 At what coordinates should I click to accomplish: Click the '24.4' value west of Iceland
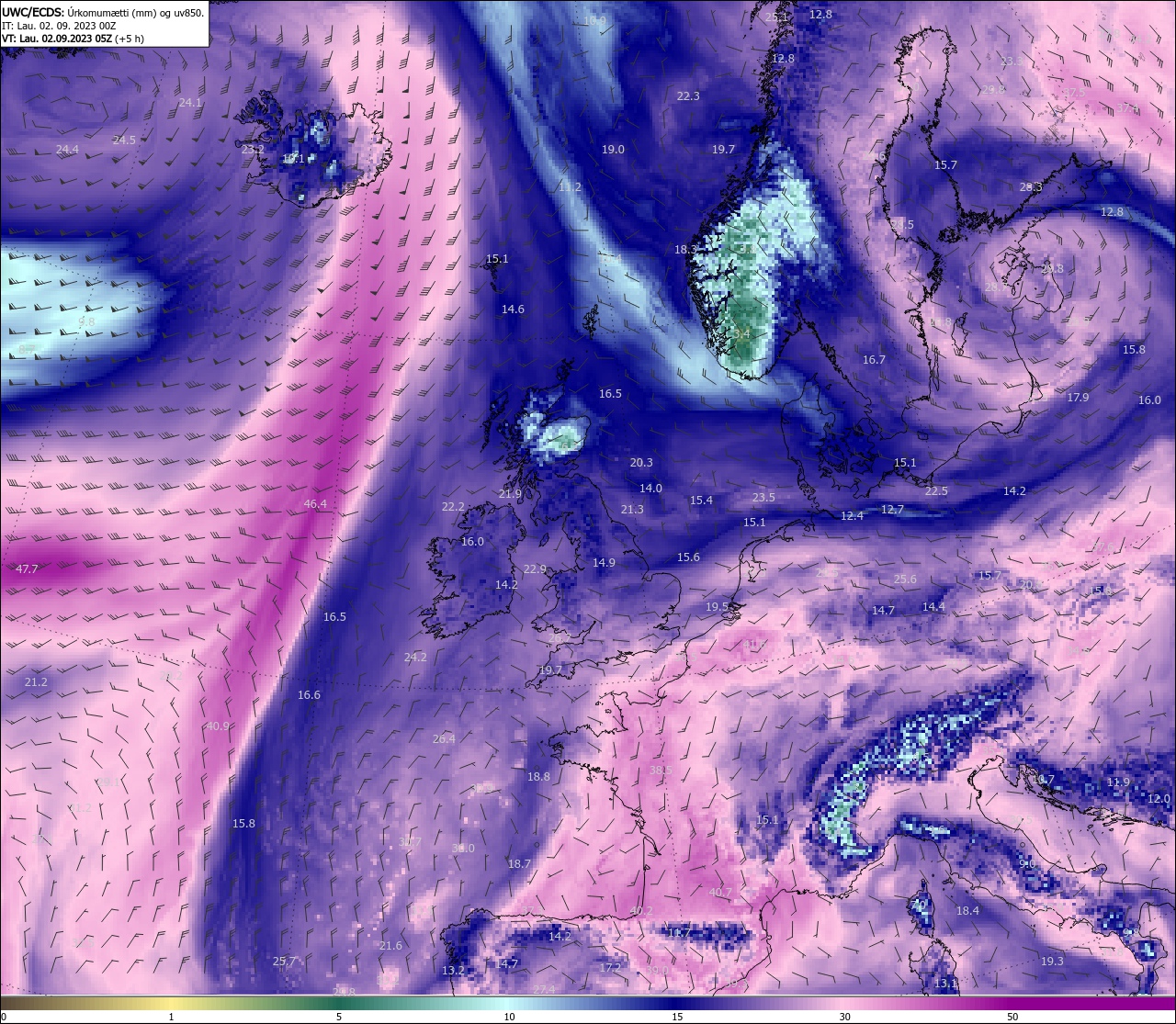pyautogui.click(x=67, y=150)
